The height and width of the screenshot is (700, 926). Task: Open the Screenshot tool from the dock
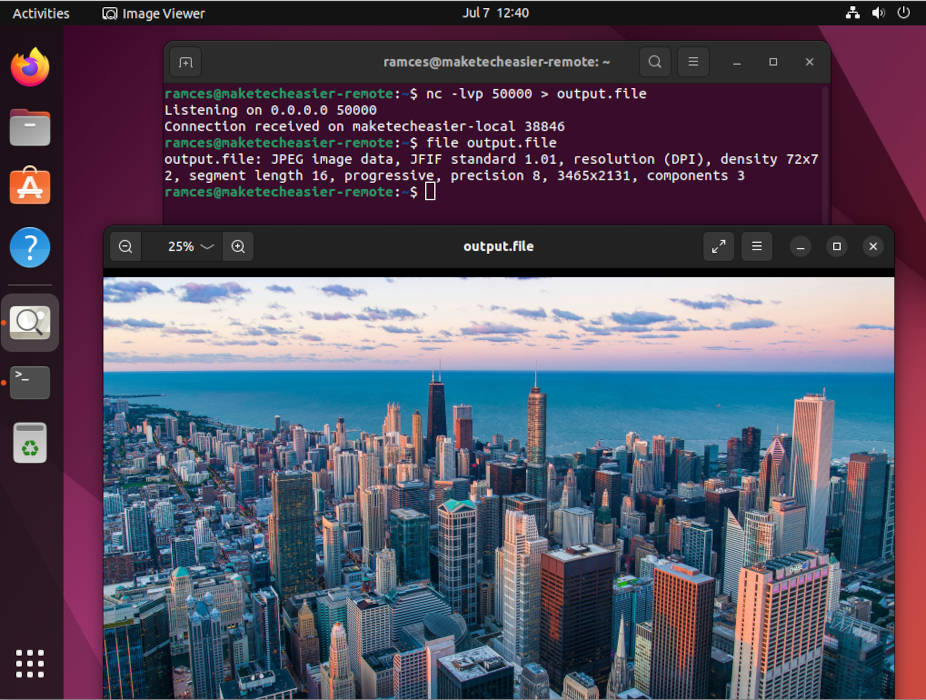[29, 322]
